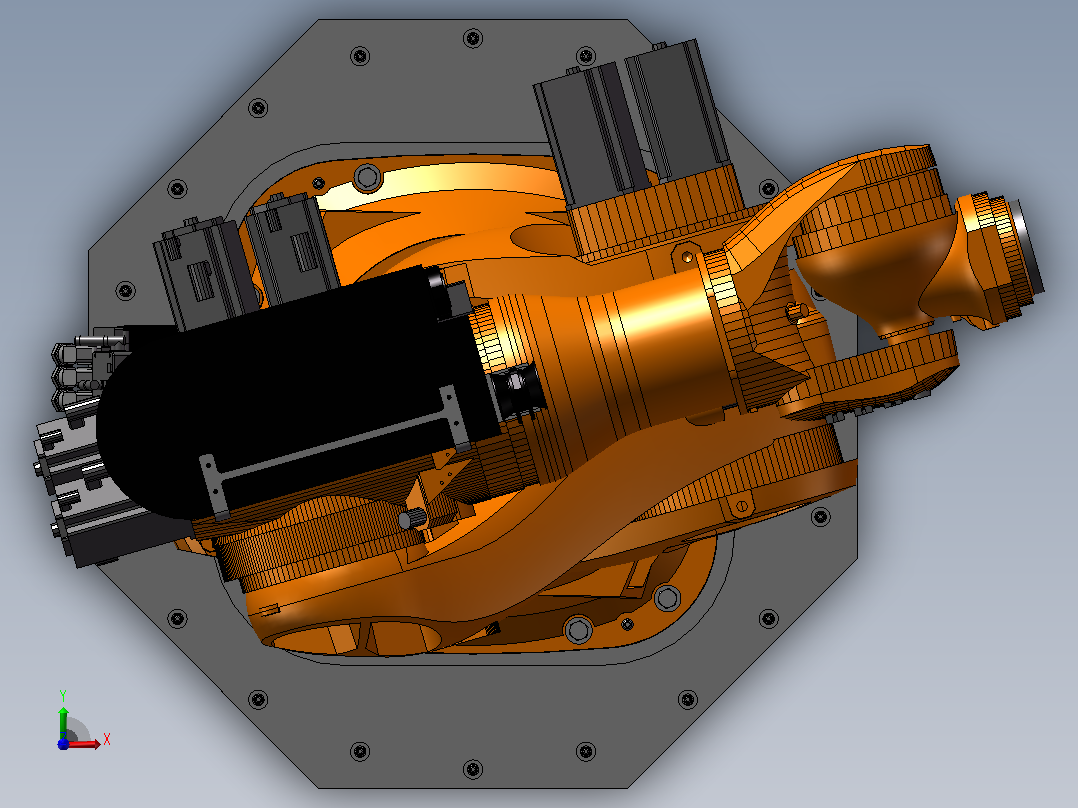Select the gray octagonal base plate
Image resolution: width=1078 pixels, height=808 pixels.
pyautogui.click(x=473, y=715)
